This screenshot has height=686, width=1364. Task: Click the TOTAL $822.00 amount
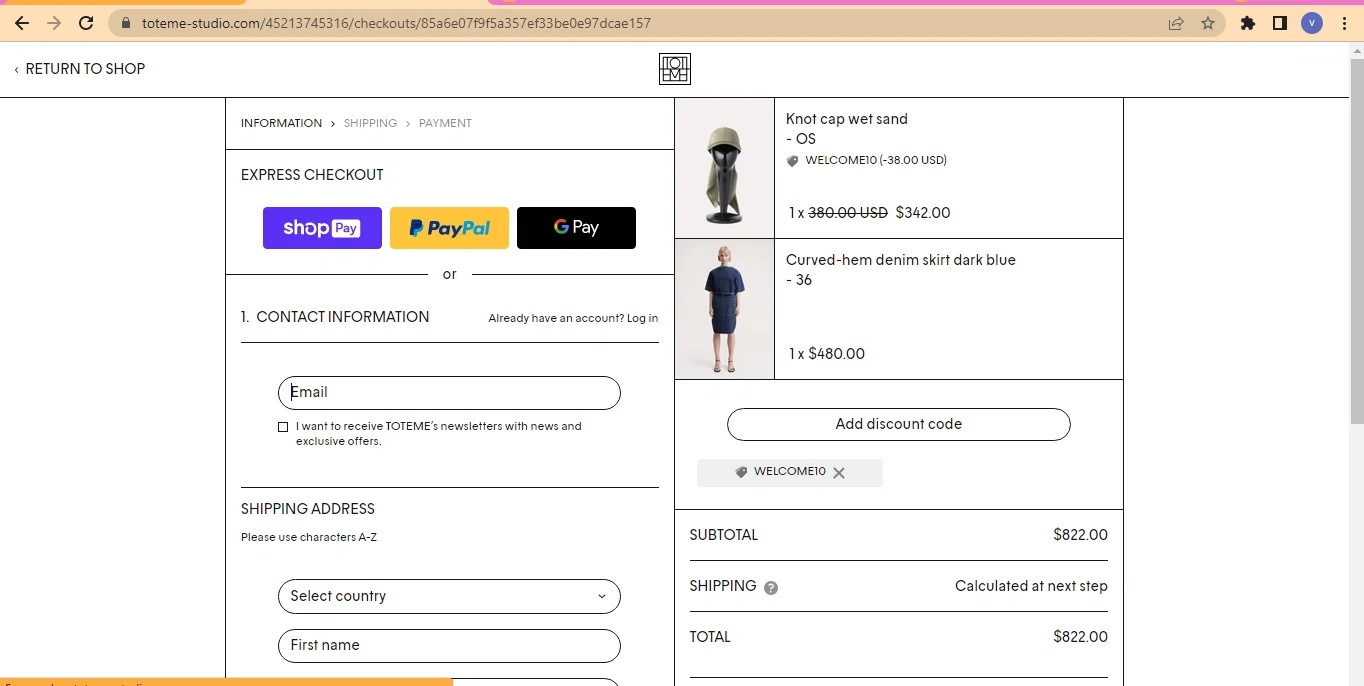[1080, 637]
